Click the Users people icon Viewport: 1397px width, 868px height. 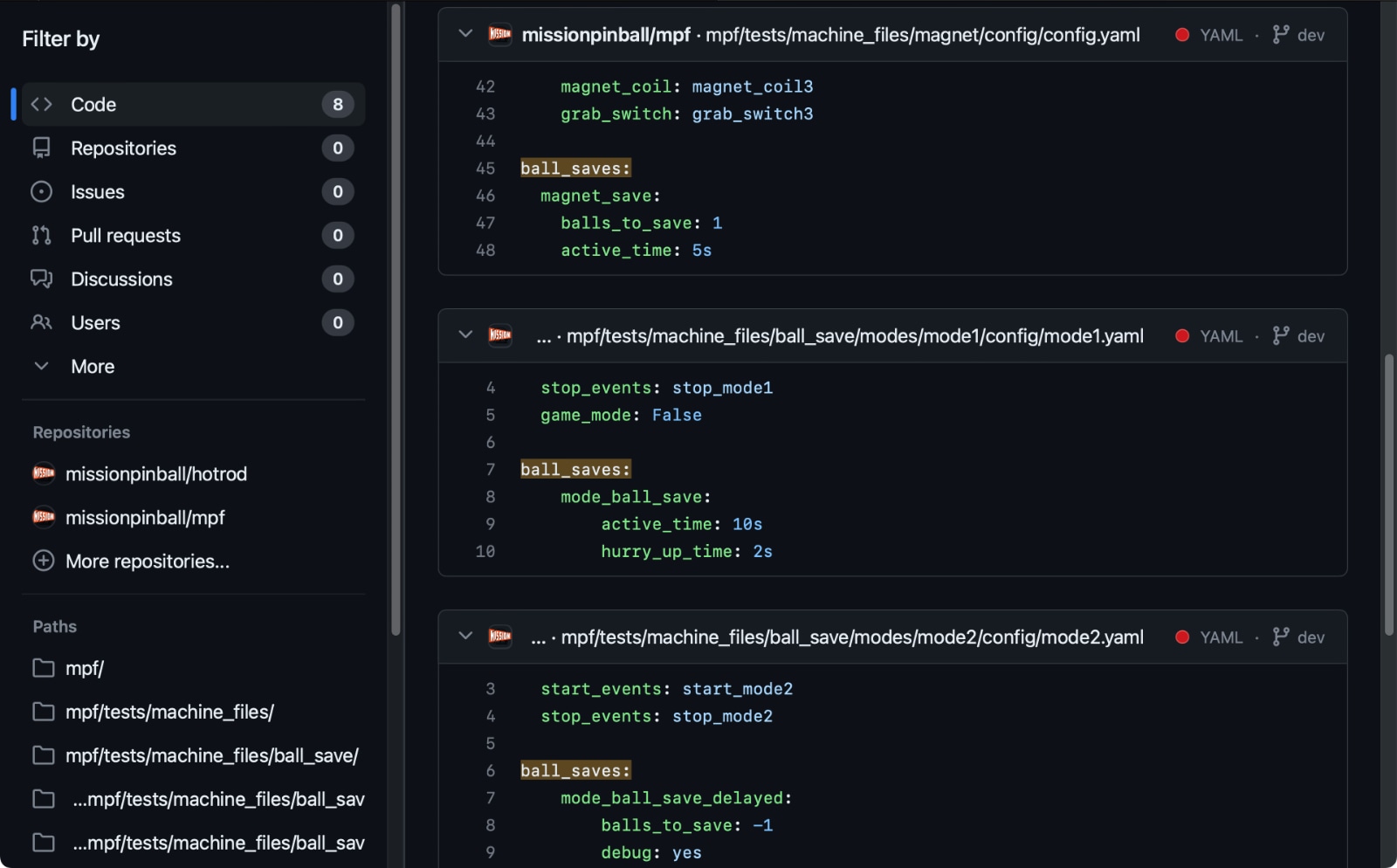41,323
